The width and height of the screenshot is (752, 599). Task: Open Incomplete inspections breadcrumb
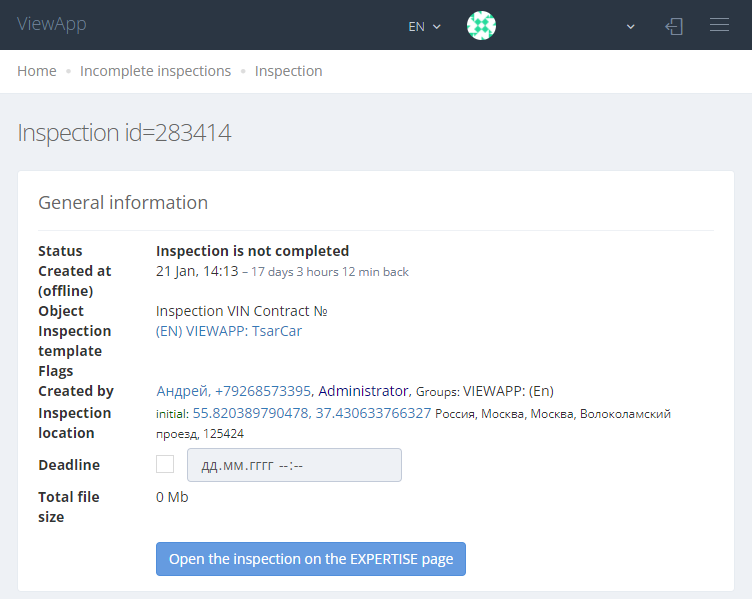pos(155,71)
